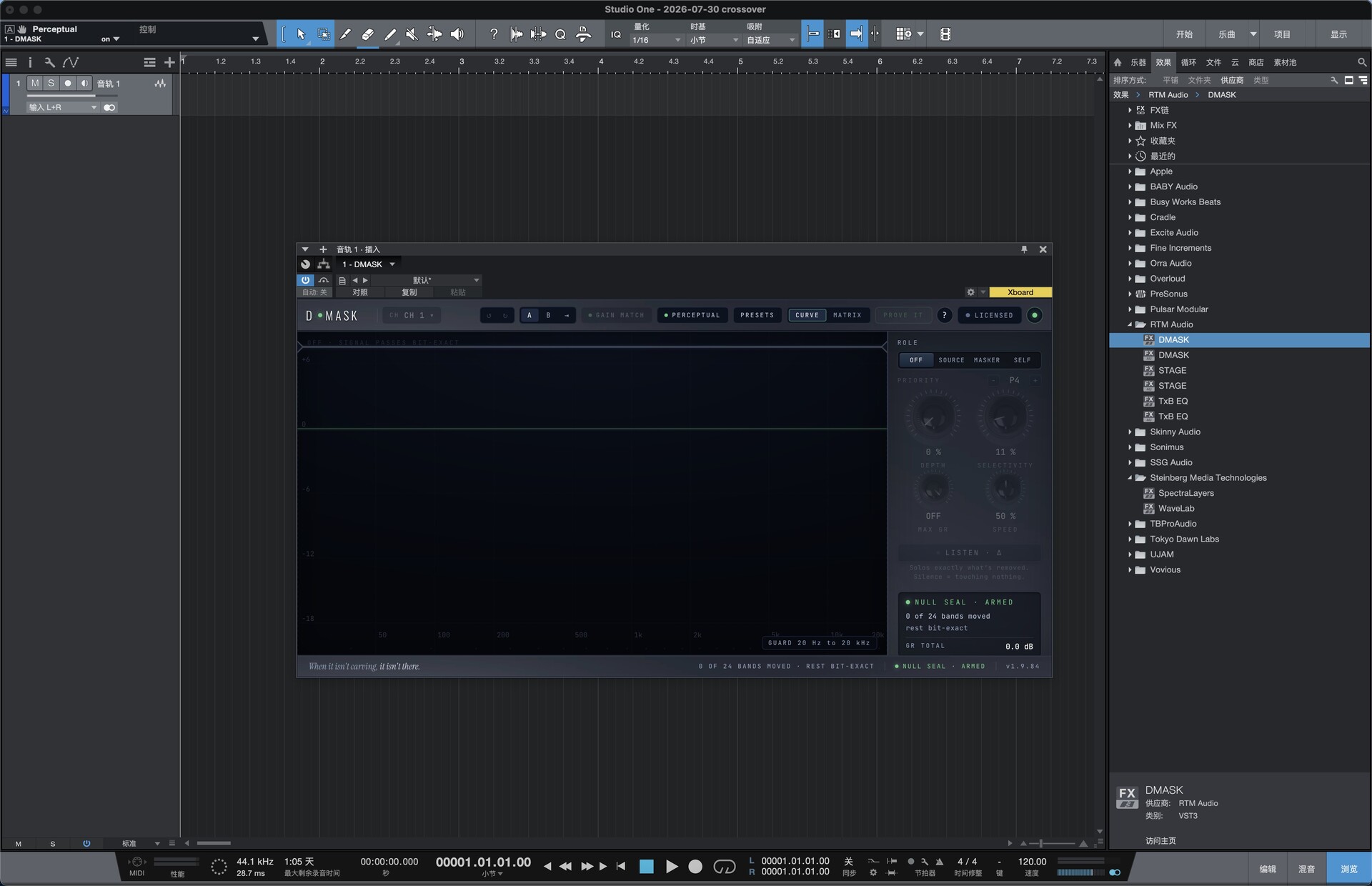Open PRESETS in DMASK plugin

[x=757, y=315]
